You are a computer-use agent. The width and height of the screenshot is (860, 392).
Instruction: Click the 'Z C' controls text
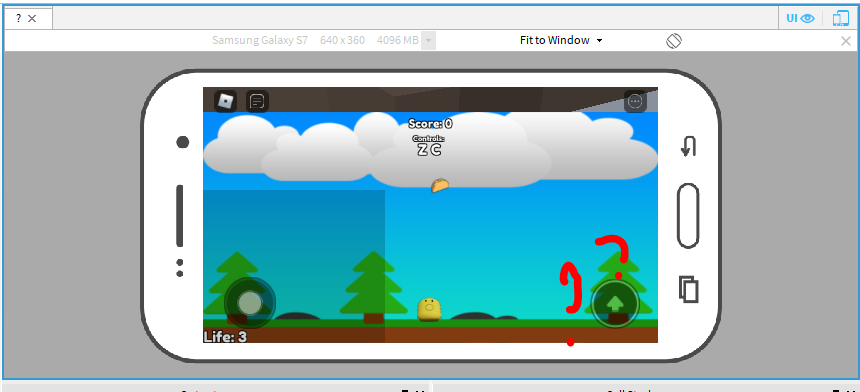pos(429,150)
